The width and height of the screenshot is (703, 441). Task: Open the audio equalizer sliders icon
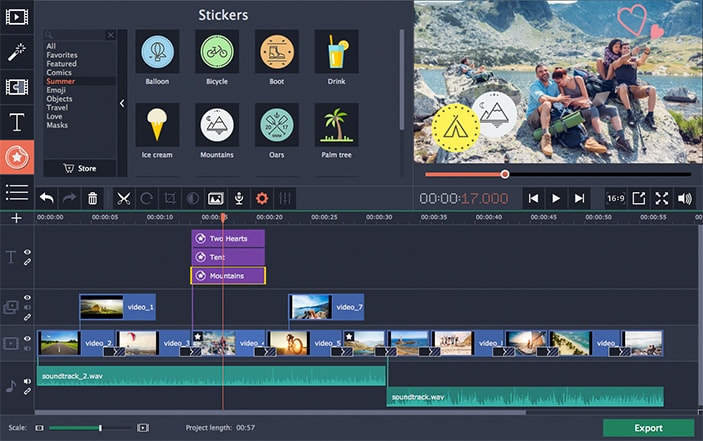coord(285,198)
